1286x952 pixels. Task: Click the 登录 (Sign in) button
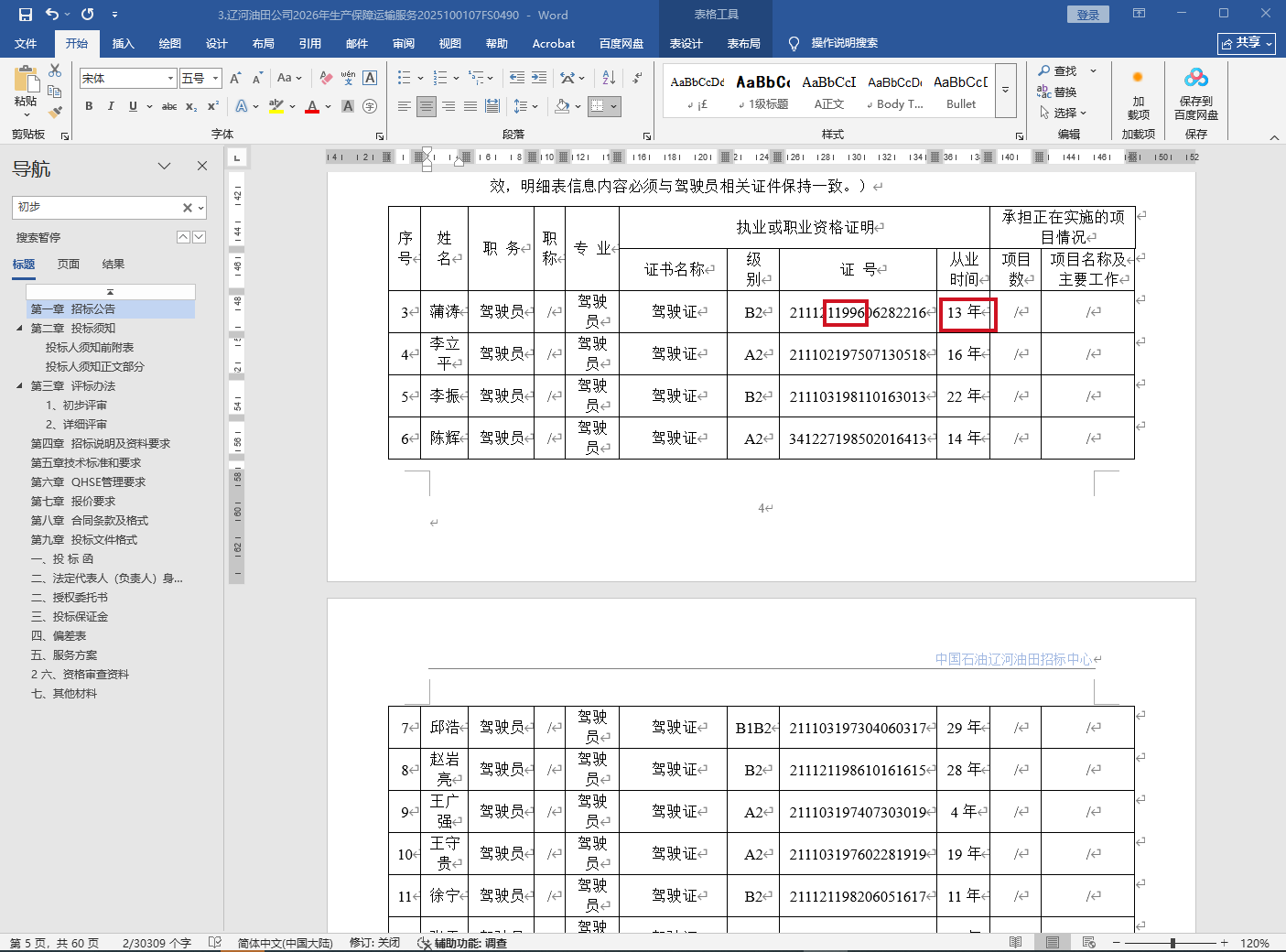(x=1088, y=15)
